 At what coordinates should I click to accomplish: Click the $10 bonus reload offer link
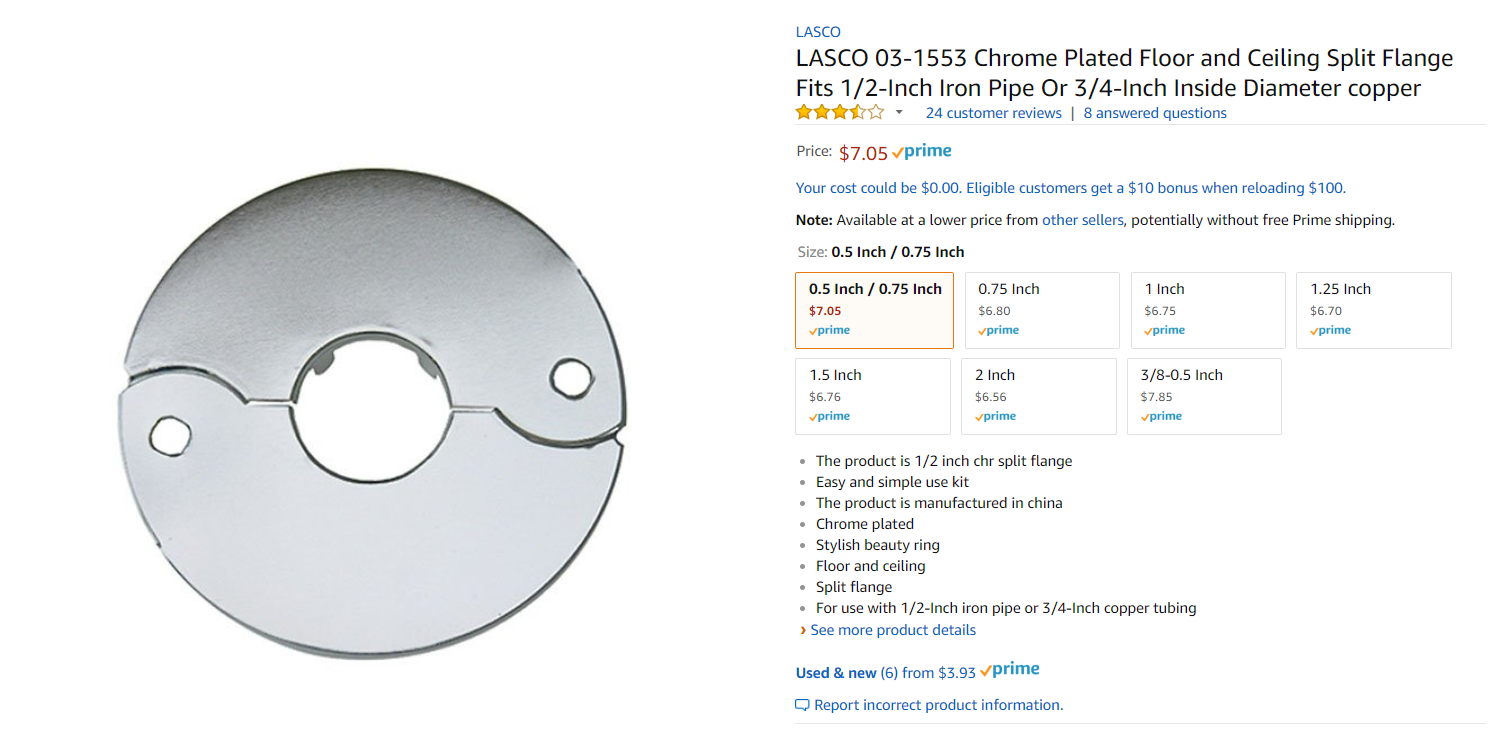point(1071,188)
